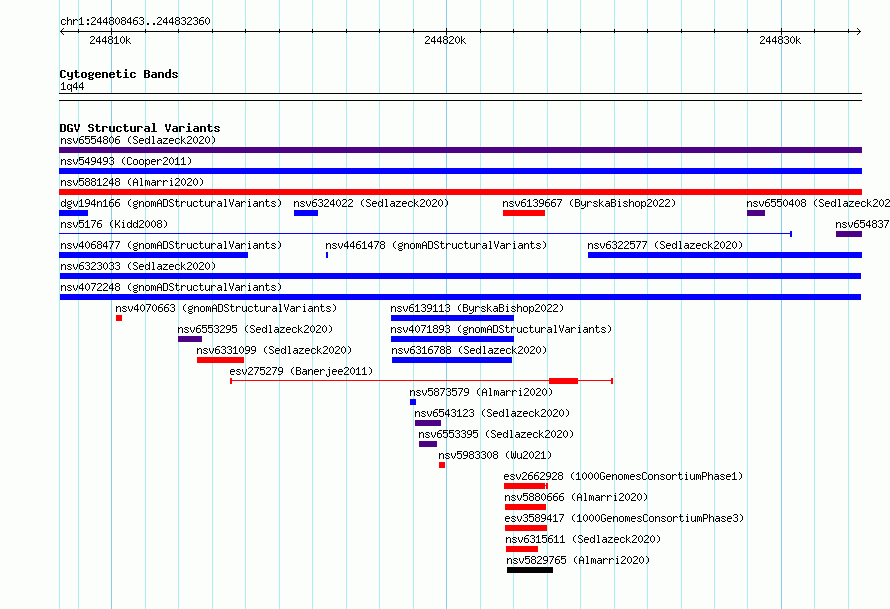Viewport: 890px width, 609px height.
Task: Click the small red nsv5983308 marker
Action: 442,465
